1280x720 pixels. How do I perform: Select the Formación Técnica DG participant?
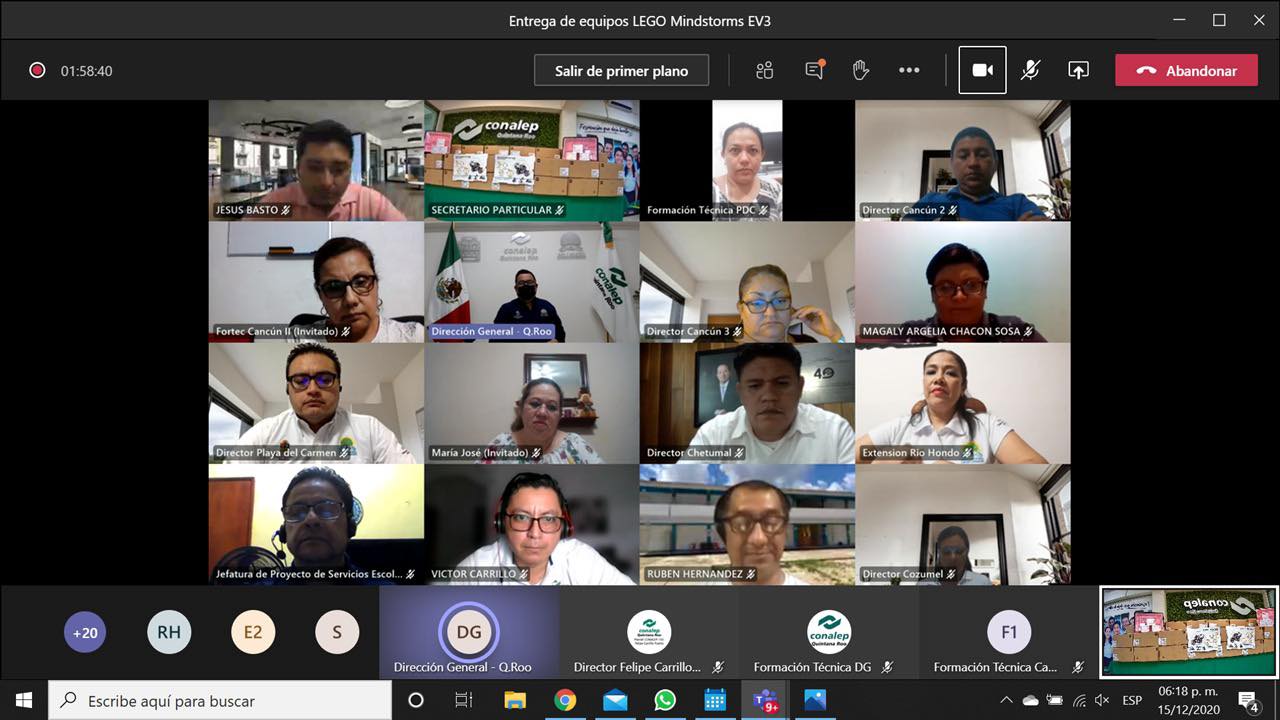[x=829, y=634]
